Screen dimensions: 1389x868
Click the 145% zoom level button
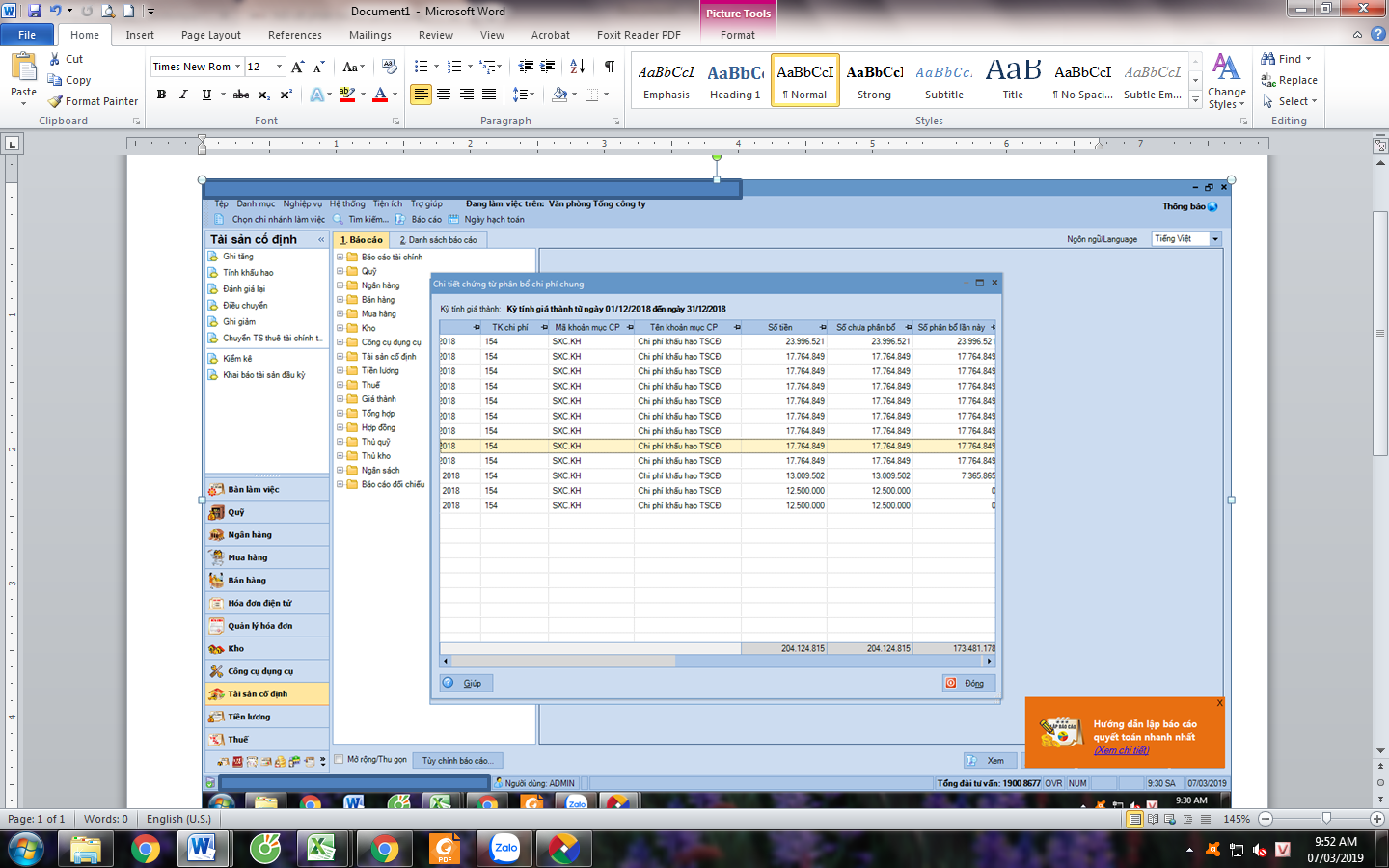tap(1237, 819)
